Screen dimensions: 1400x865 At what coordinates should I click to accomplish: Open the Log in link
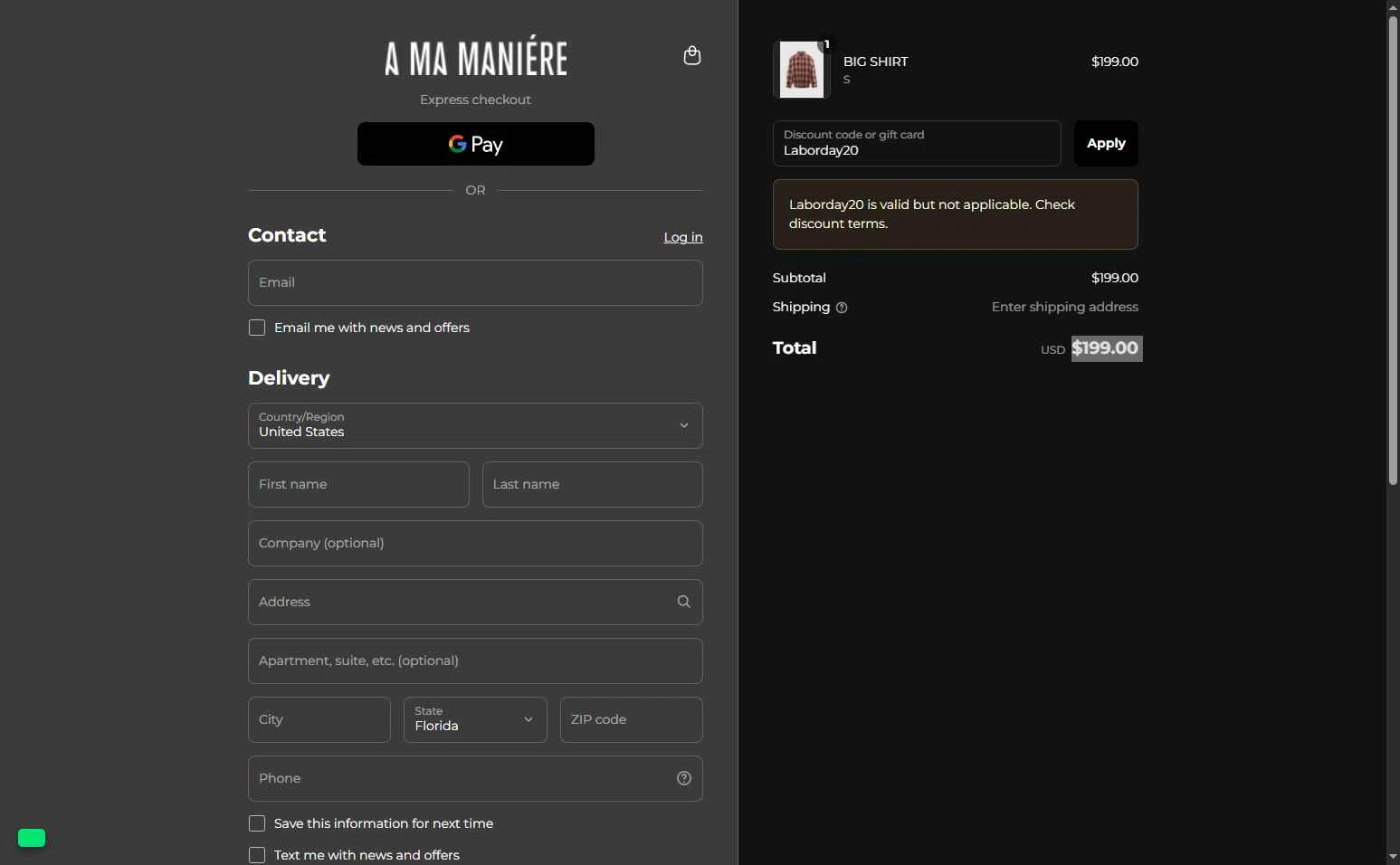[x=683, y=237]
